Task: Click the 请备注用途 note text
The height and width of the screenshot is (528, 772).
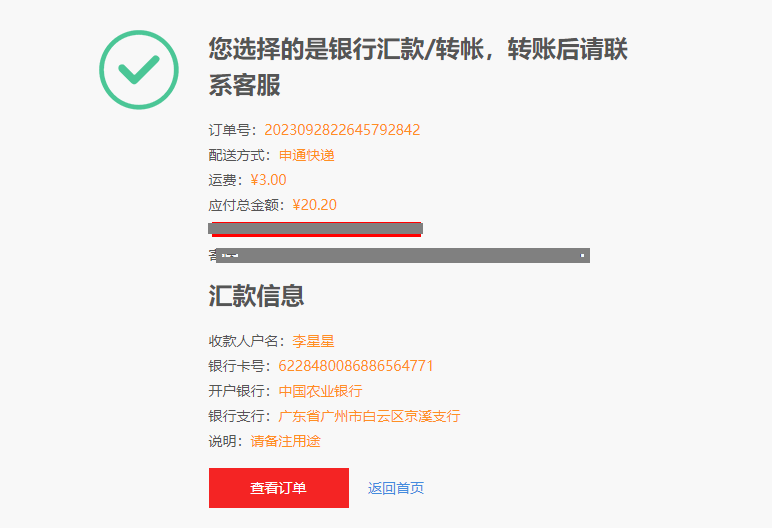Action: pyautogui.click(x=286, y=441)
